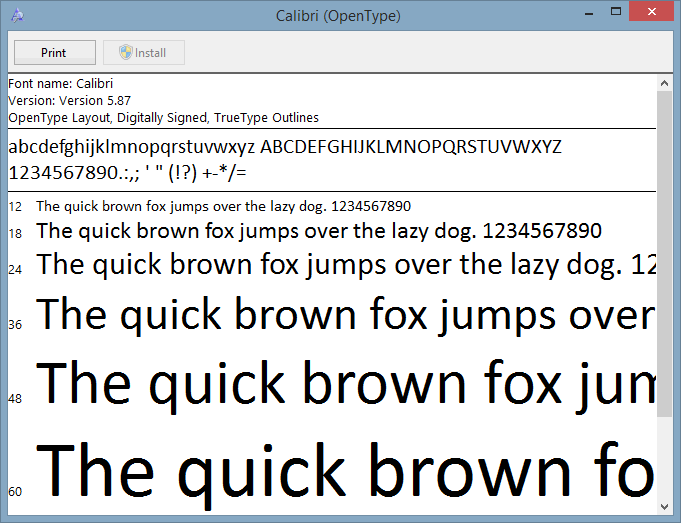Click the scrollbar up arrow

(664, 83)
